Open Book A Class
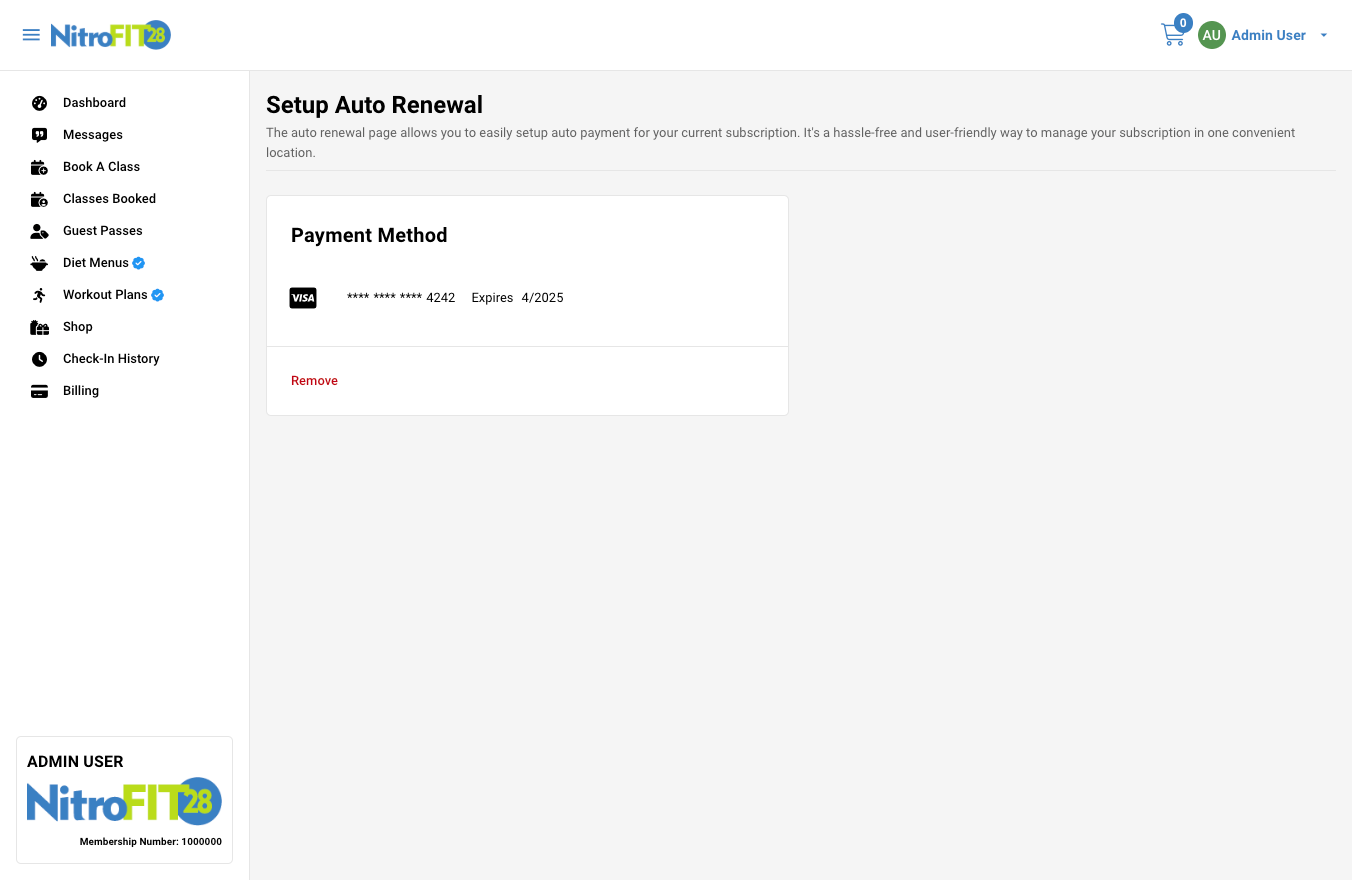The width and height of the screenshot is (1352, 880). [x=101, y=166]
